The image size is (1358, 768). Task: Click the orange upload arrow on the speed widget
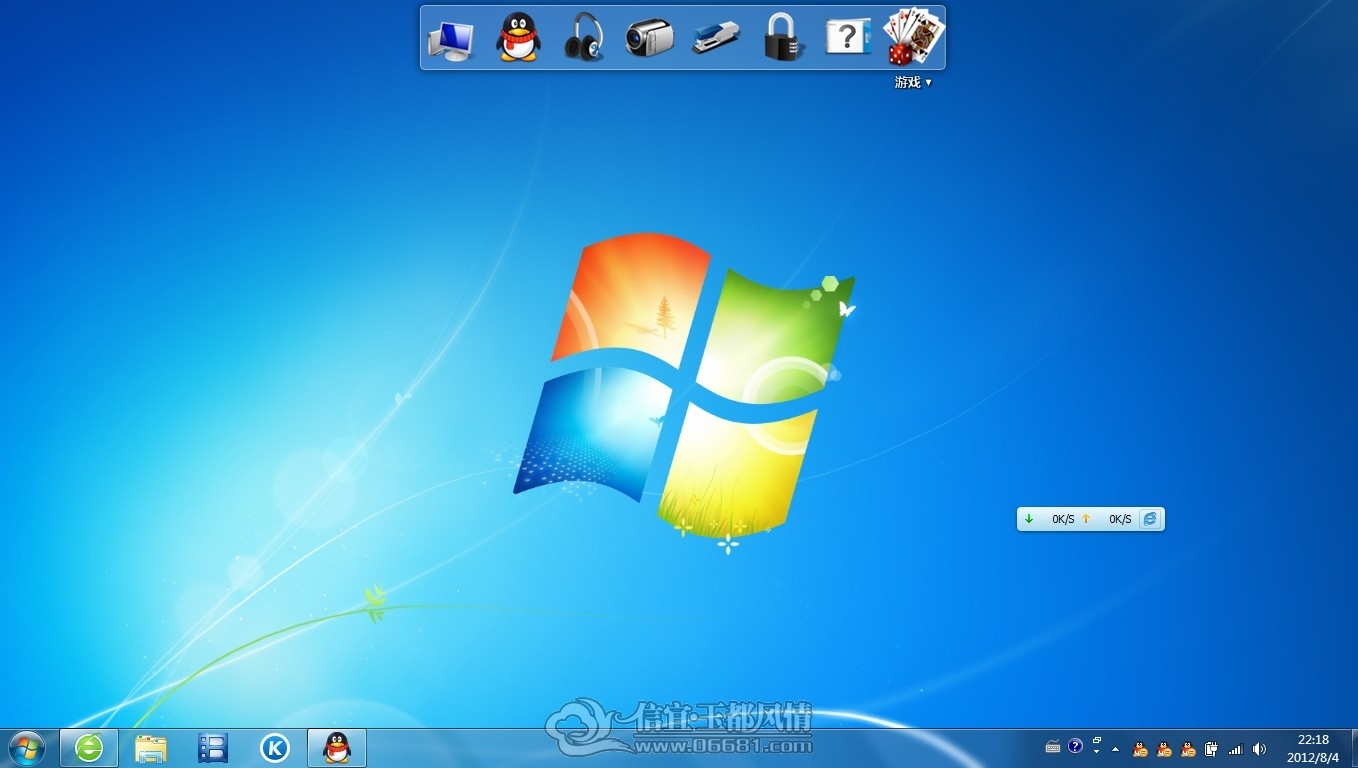(1086, 519)
